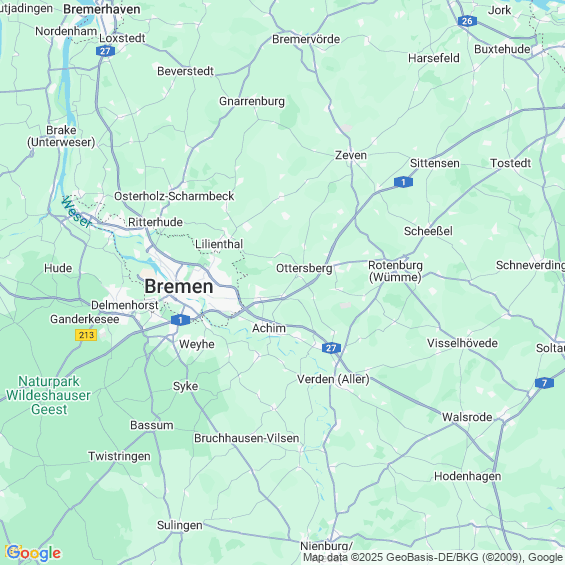The width and height of the screenshot is (565, 565).
Task: Click the A7 highway shield near Soltau
Action: [544, 383]
